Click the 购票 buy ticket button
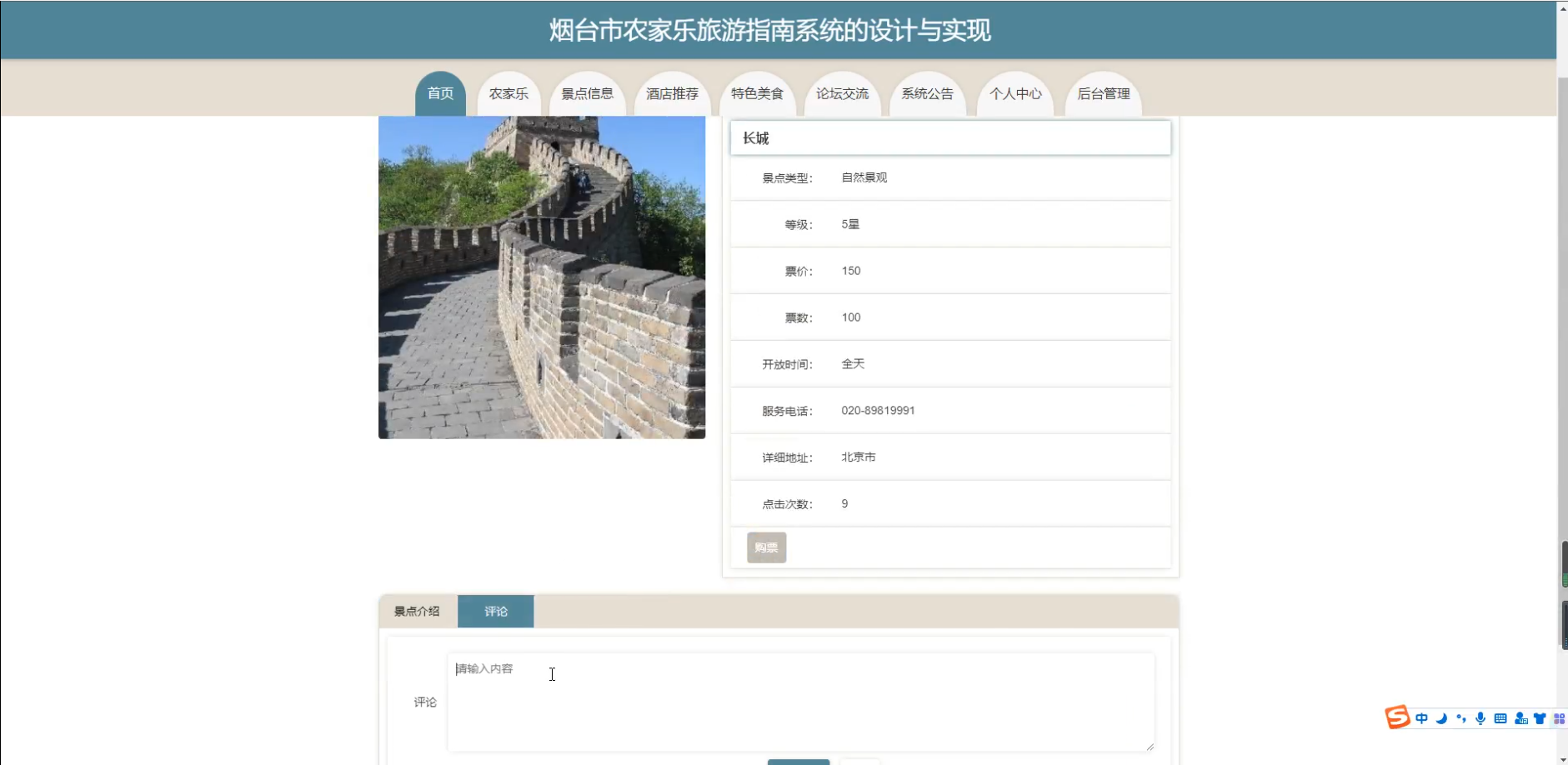This screenshot has height=765, width=1568. pos(766,547)
